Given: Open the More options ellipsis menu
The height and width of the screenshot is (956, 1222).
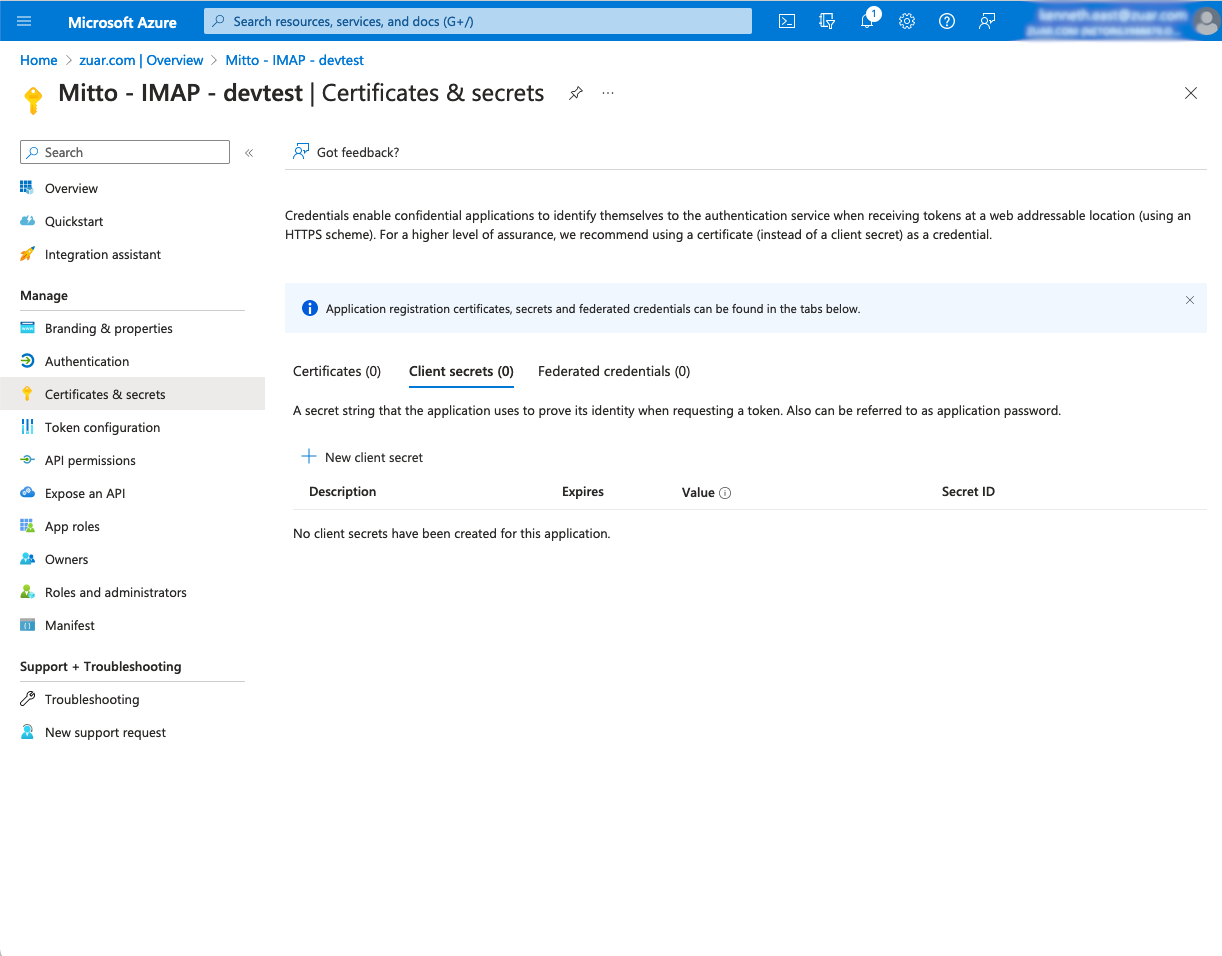Looking at the screenshot, I should click(x=608, y=93).
